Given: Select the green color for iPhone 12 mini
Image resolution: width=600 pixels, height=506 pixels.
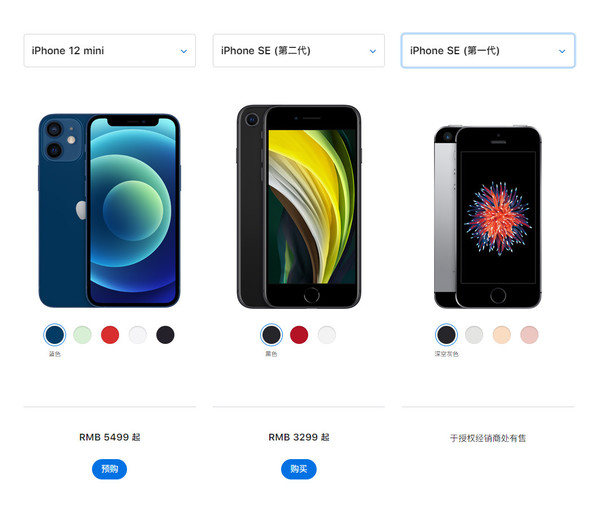Looking at the screenshot, I should pos(82,335).
